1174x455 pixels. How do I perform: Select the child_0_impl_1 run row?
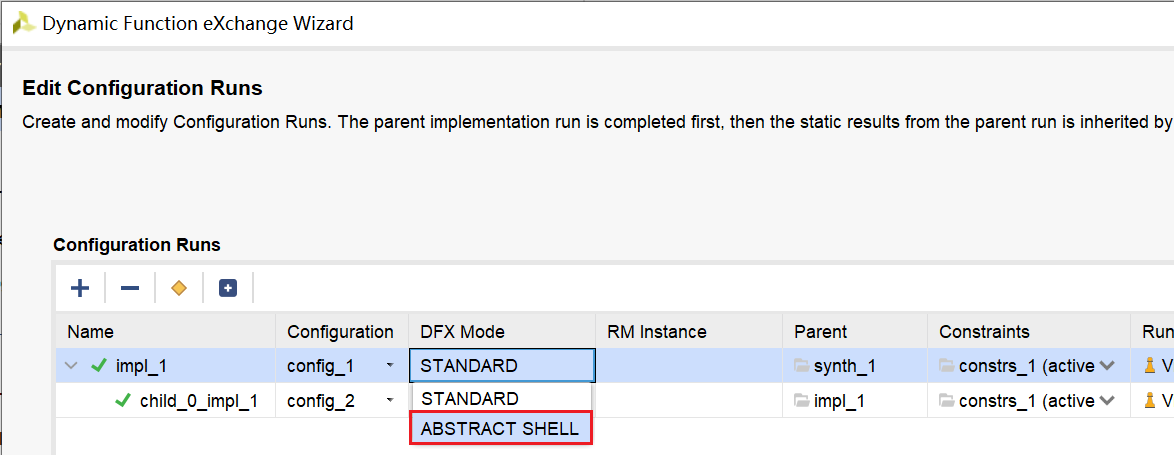[198, 401]
